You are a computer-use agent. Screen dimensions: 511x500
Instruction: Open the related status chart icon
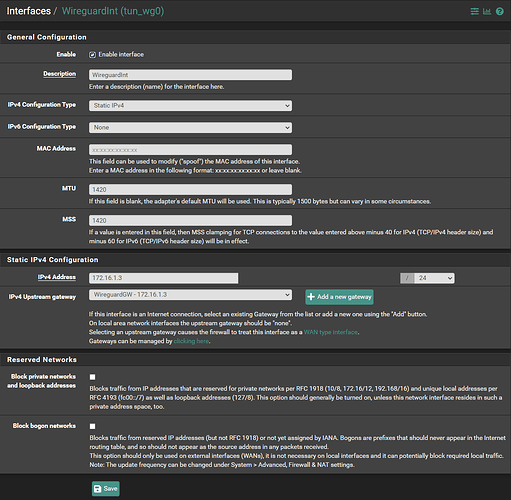[x=487, y=11]
